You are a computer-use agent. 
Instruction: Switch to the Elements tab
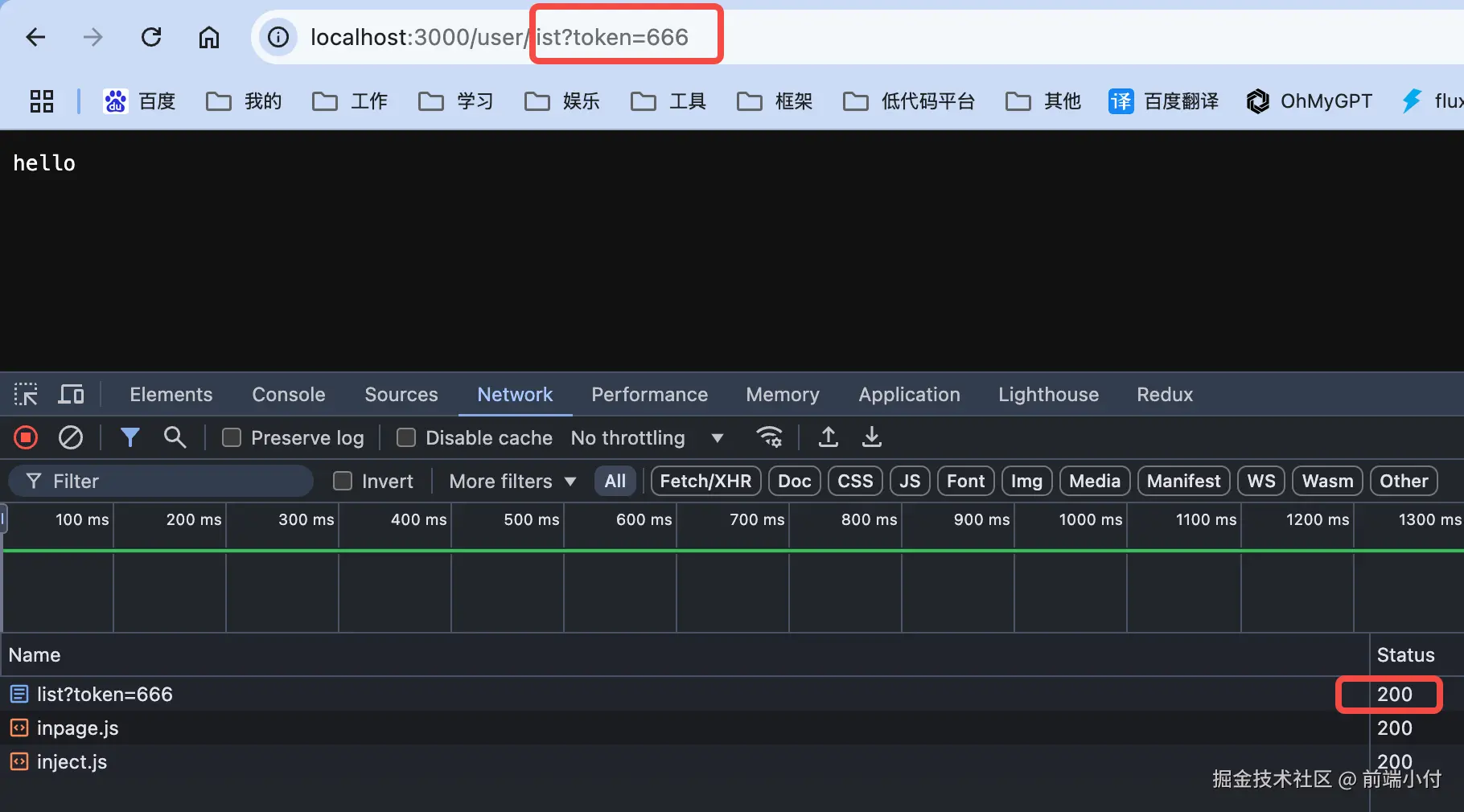click(x=171, y=395)
